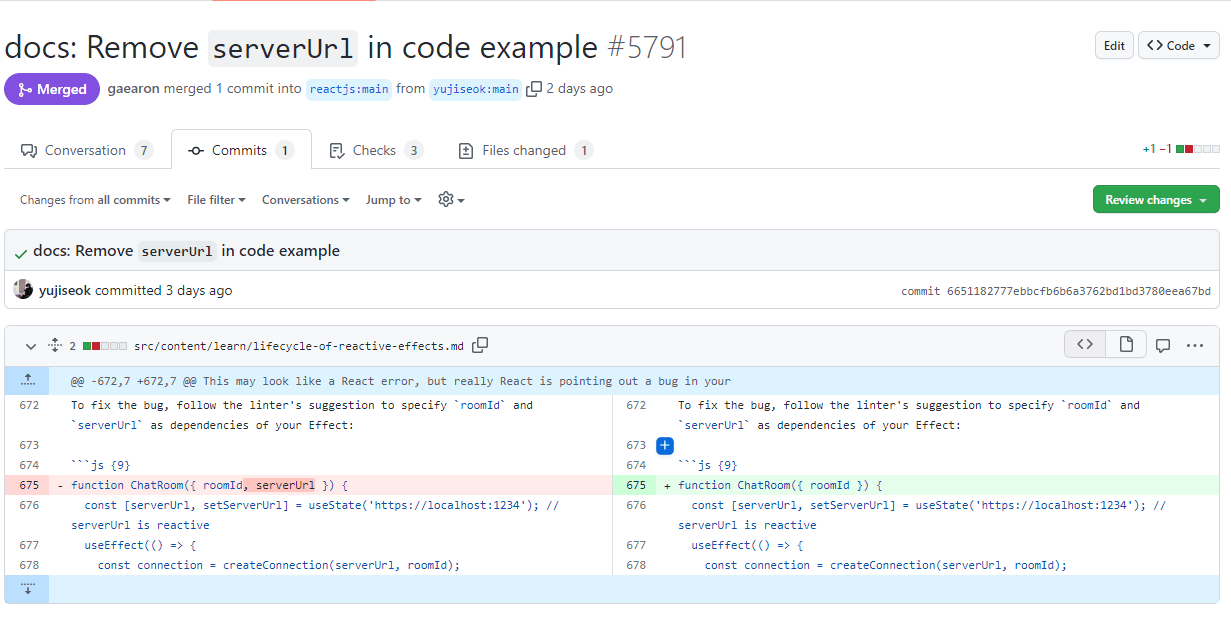The width and height of the screenshot is (1231, 621).
Task: Click commit check status checkmark icon
Action: point(21,252)
